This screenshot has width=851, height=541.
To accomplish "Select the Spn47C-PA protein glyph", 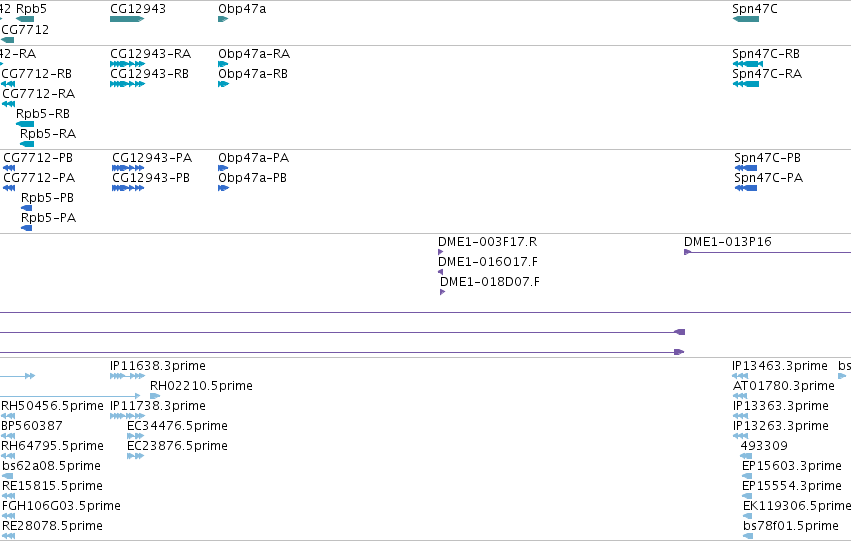I will [746, 188].
